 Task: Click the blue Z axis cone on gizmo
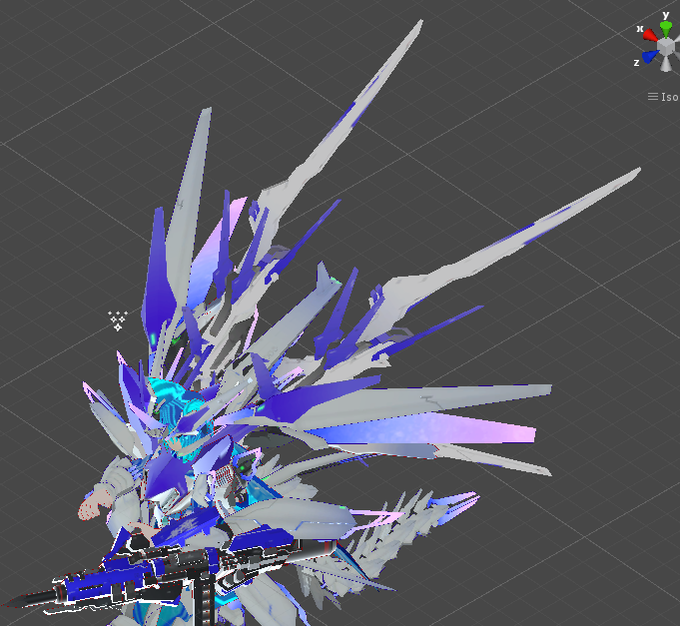tap(650, 56)
